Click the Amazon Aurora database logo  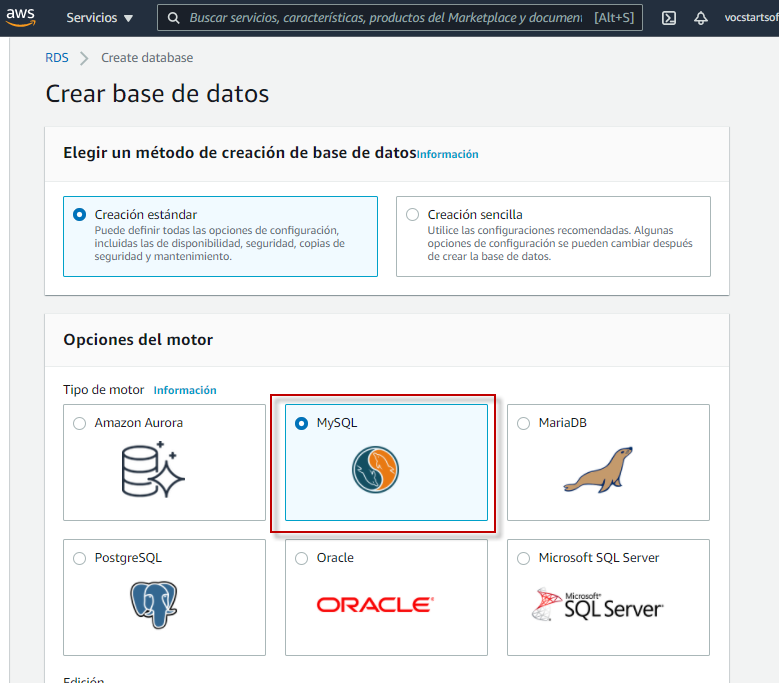pyautogui.click(x=153, y=469)
